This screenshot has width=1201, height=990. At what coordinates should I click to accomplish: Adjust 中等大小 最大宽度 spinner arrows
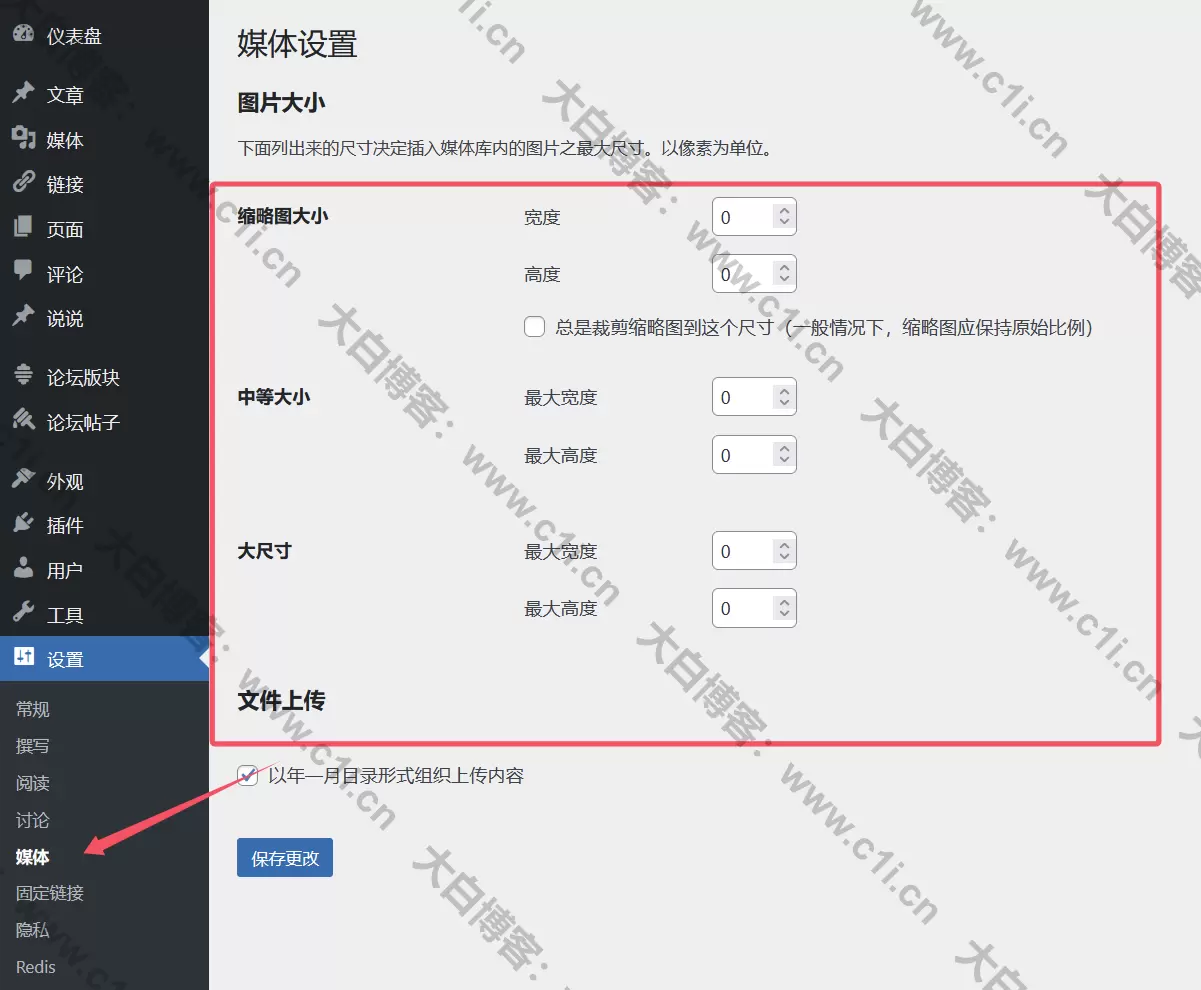[x=784, y=397]
